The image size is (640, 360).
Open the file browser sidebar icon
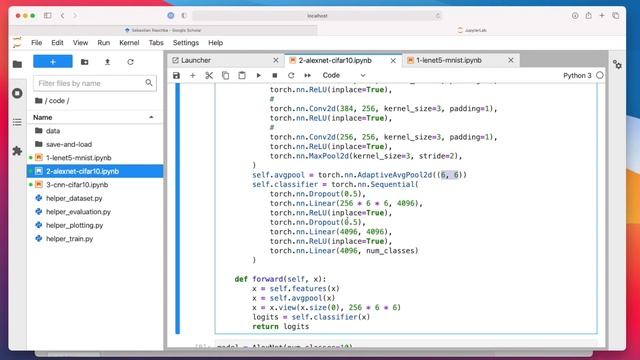[17, 64]
